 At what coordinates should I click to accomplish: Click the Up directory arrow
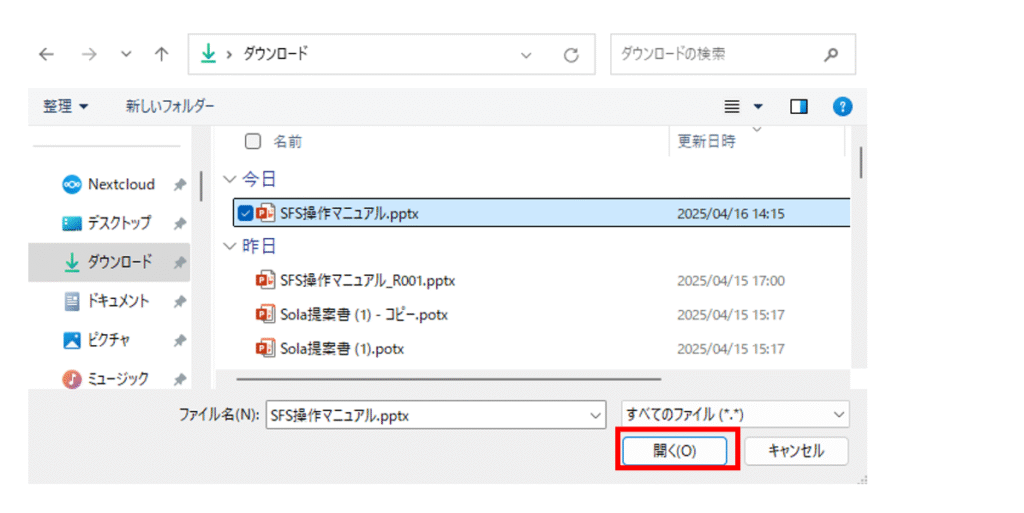[161, 55]
